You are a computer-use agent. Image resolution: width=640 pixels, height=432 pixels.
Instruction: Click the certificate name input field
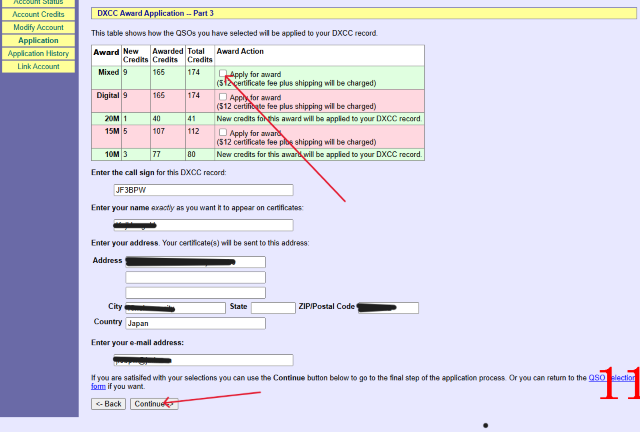(x=203, y=225)
